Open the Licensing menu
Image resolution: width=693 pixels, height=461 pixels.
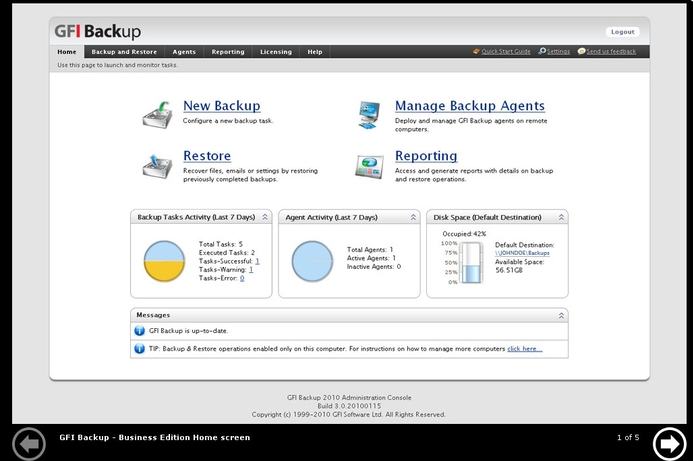[x=276, y=52]
